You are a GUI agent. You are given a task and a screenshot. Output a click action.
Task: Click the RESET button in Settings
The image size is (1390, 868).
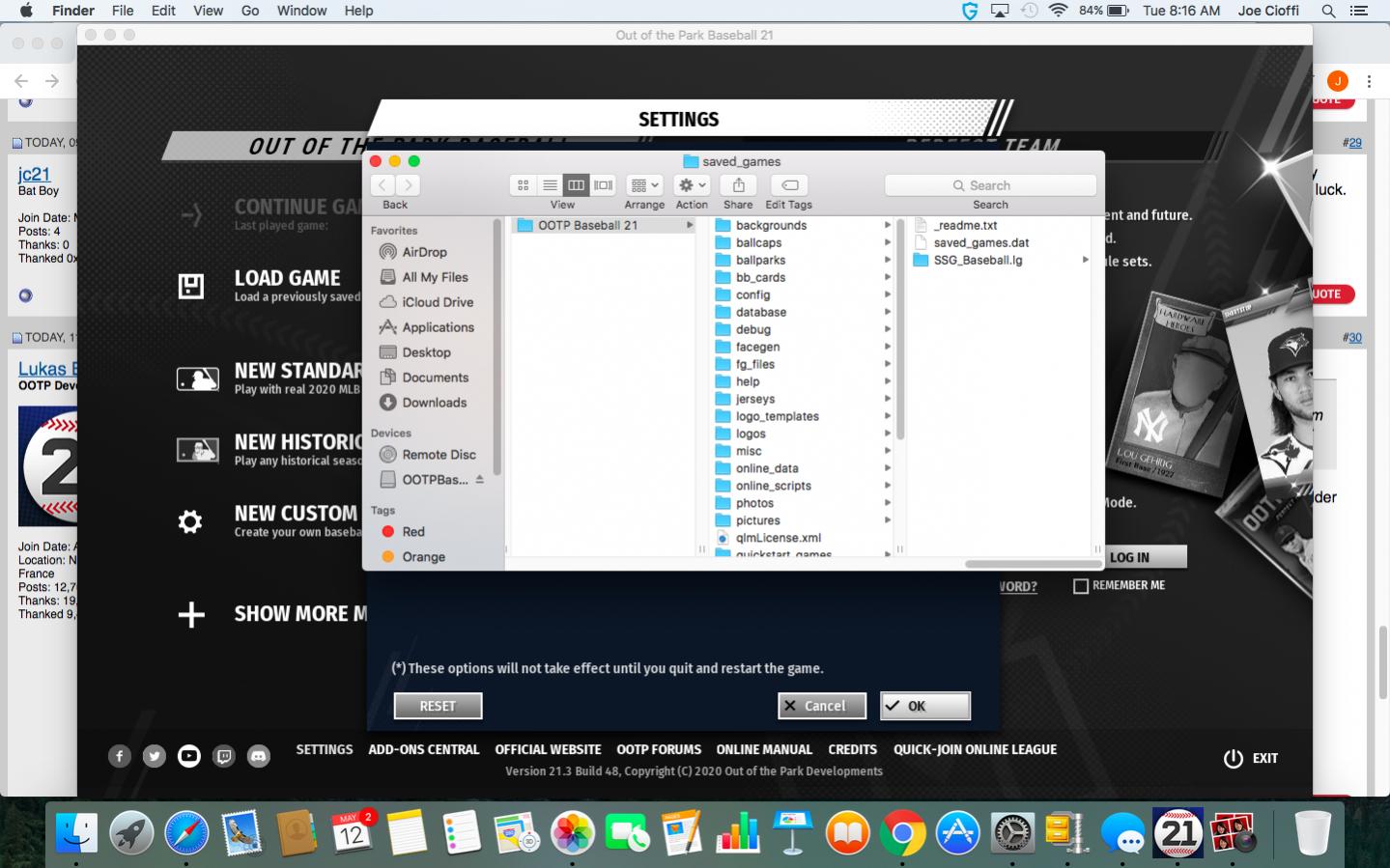coord(438,706)
